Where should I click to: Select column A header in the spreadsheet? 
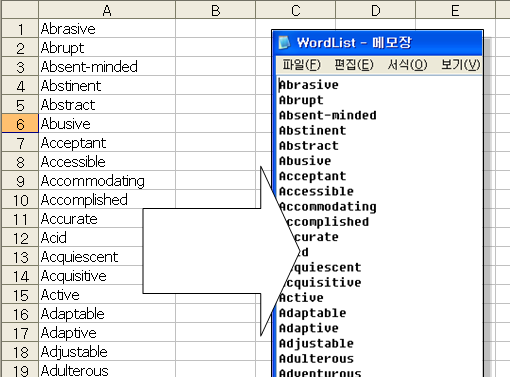click(x=107, y=10)
